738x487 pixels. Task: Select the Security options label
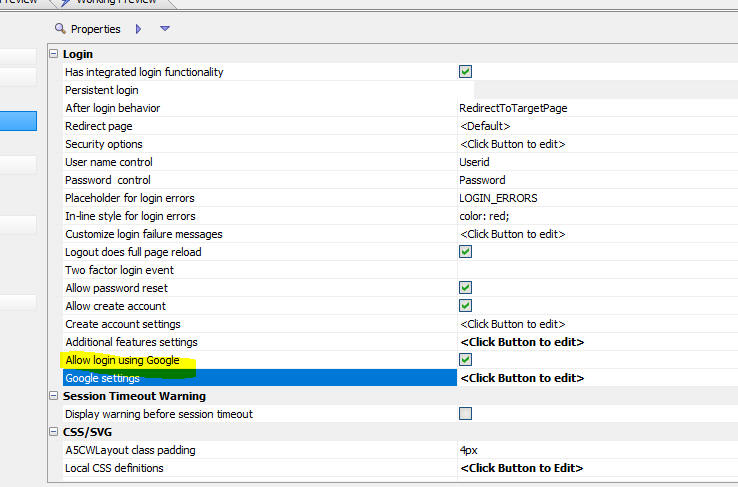pyautogui.click(x=104, y=144)
